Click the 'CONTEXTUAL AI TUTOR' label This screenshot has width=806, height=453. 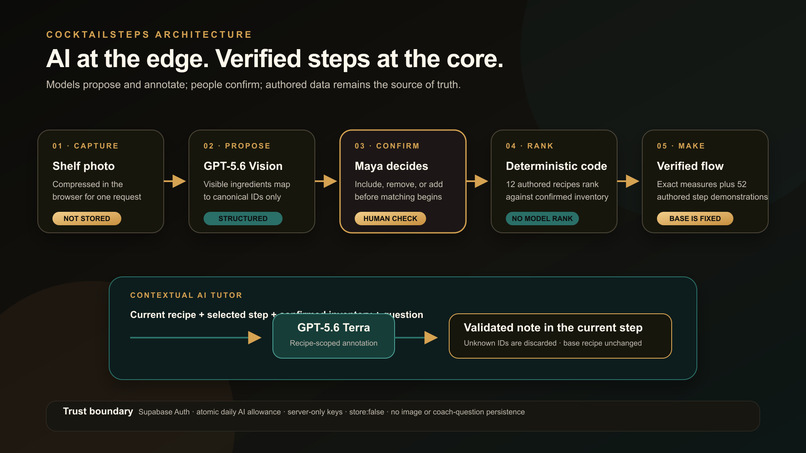click(x=186, y=295)
